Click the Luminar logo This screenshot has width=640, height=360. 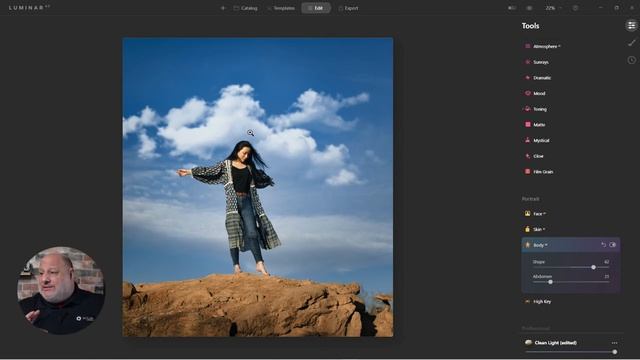29,7
